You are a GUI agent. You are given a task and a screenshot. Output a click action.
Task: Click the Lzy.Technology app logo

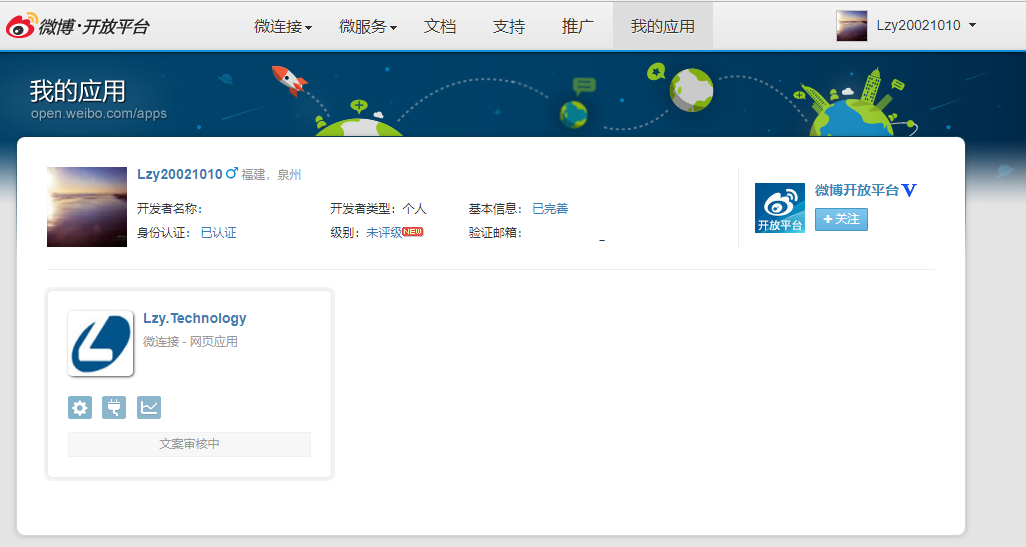[x=101, y=344]
